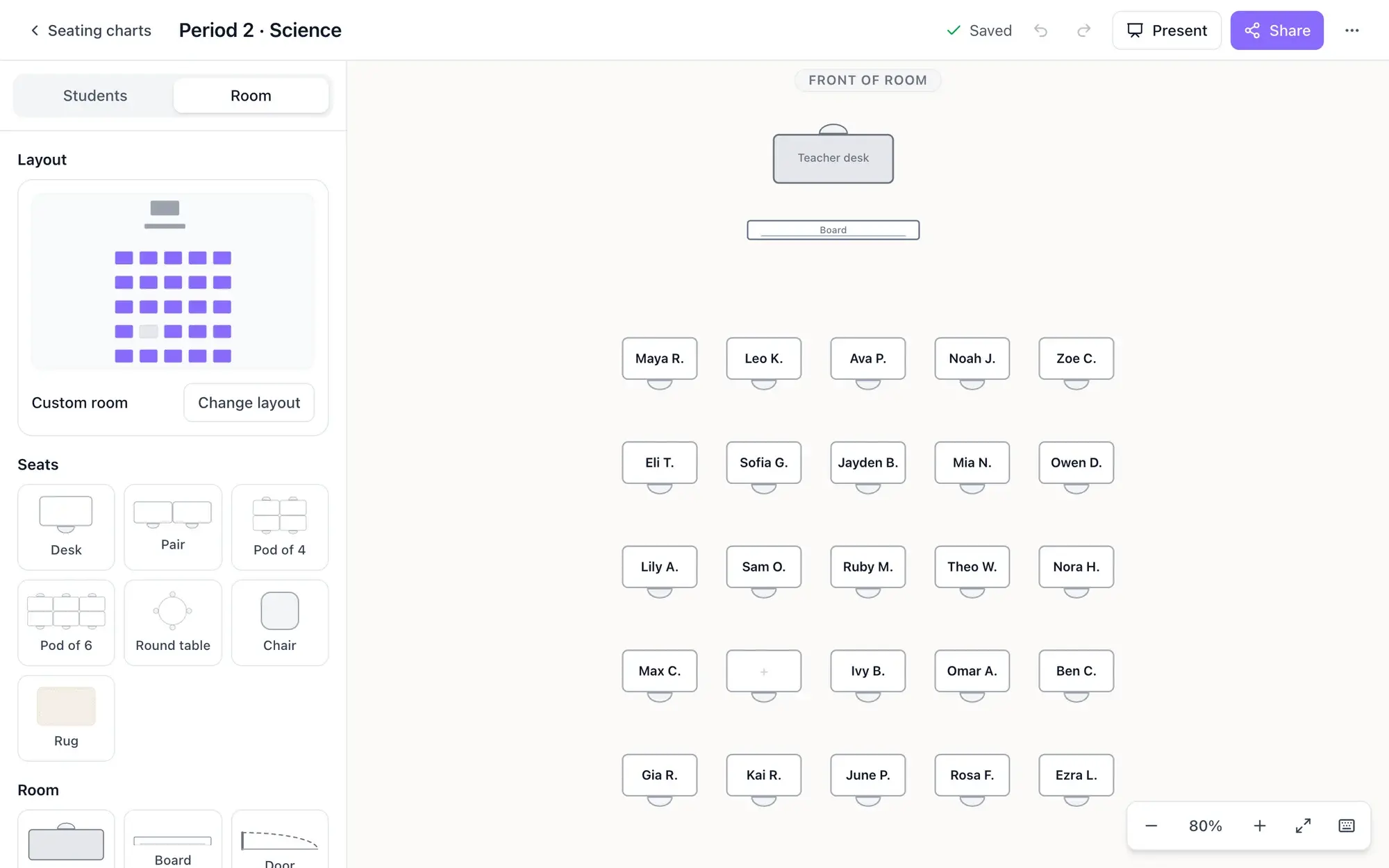Screen dimensions: 1389x868
Task: Add a Pod of 6 element
Action: pos(66,623)
